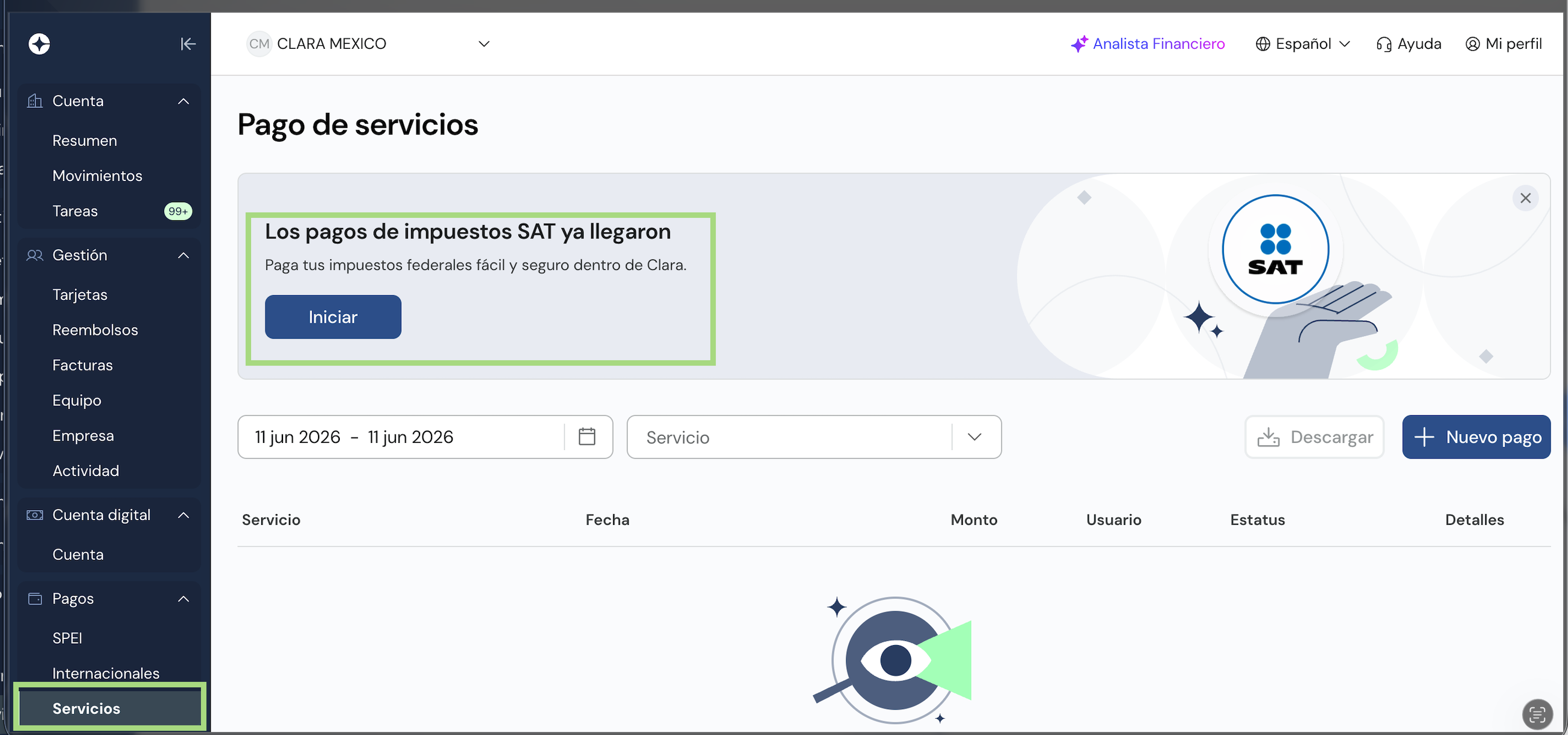Image resolution: width=1568 pixels, height=735 pixels.
Task: Open Movimientos in the sidebar
Action: 97,176
